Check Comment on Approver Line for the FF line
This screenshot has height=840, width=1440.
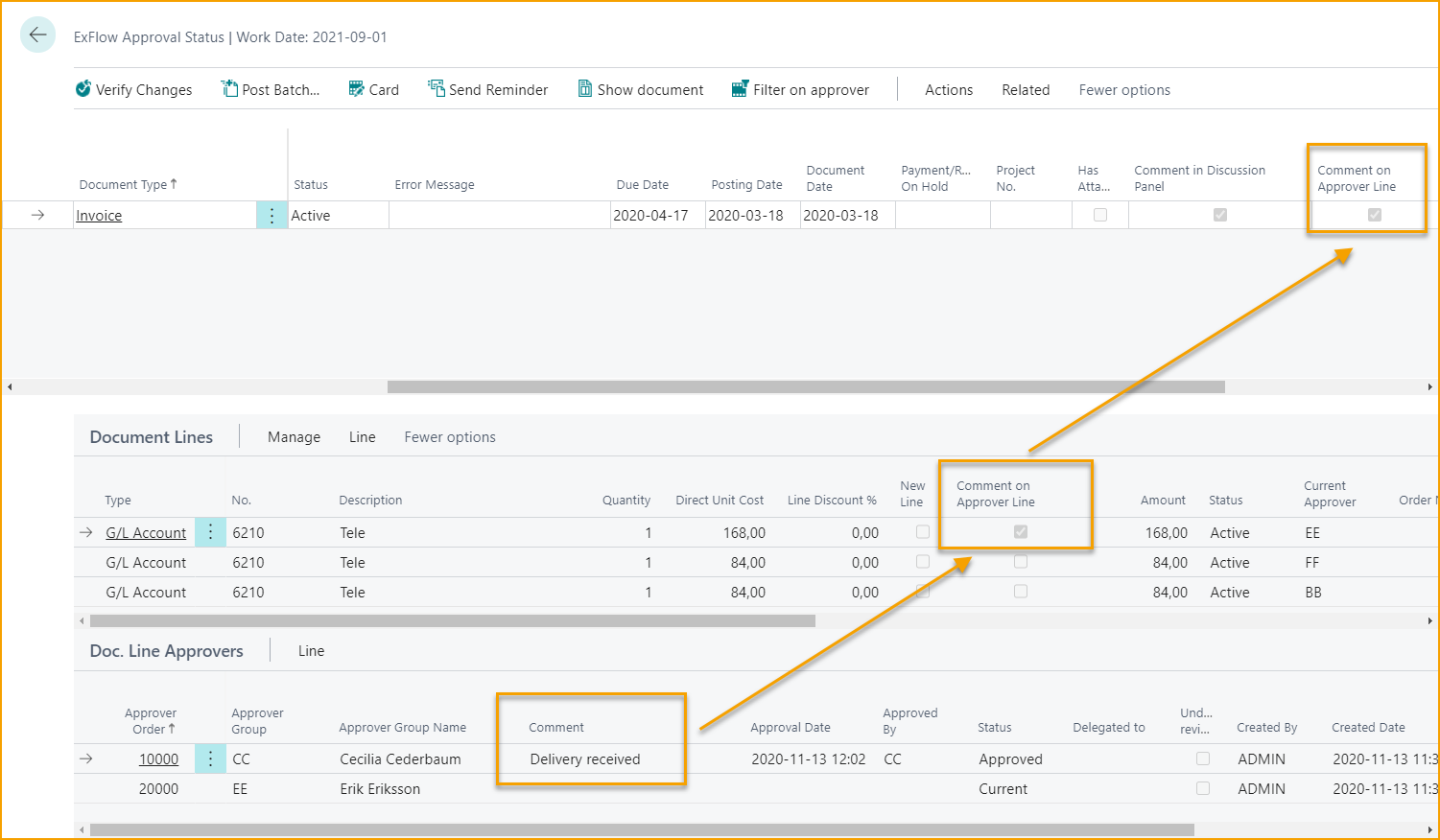[1019, 562]
